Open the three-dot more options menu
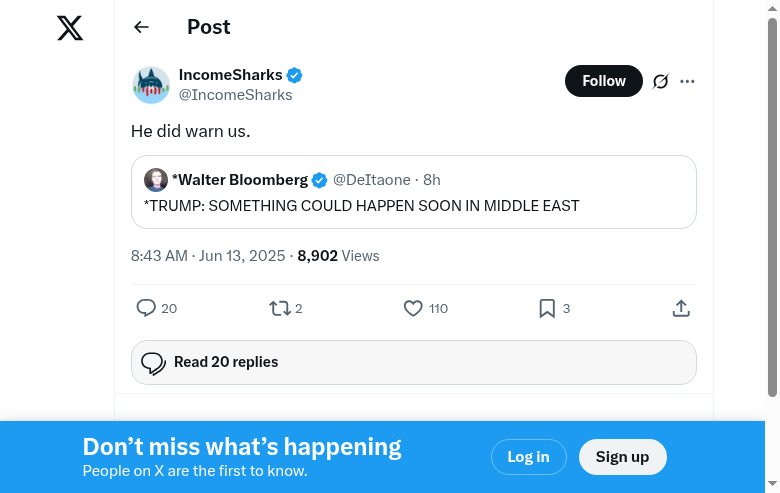This screenshot has height=493, width=780. point(687,81)
